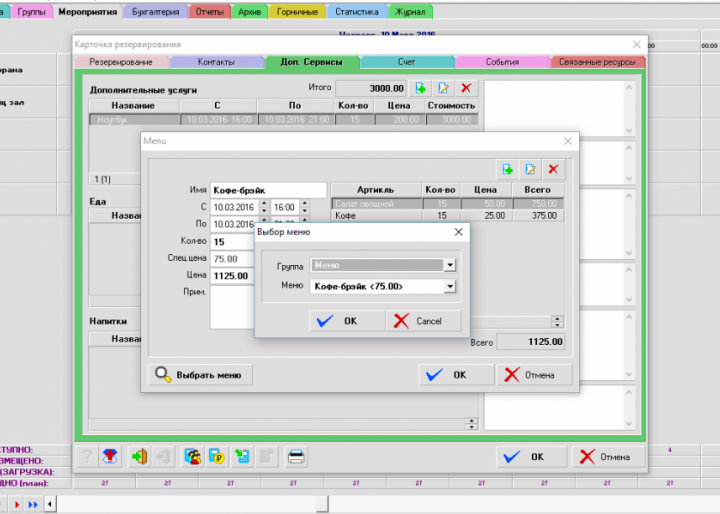Click OK in the Menu dialog
Viewport: 720px width, 514px height.
click(456, 375)
